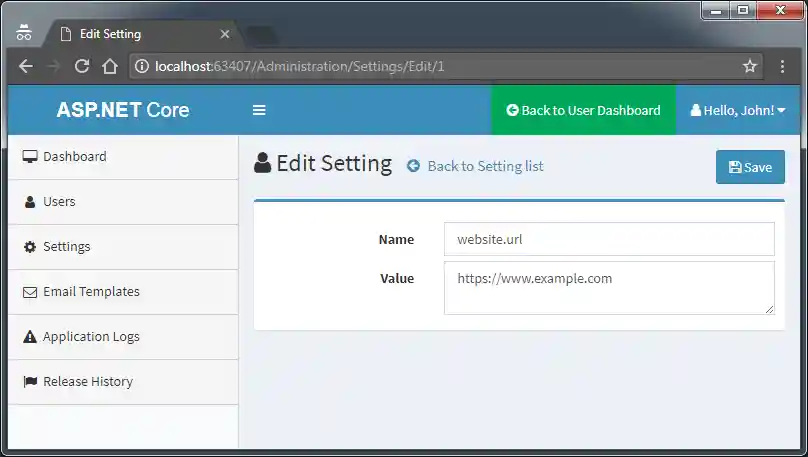This screenshot has width=808, height=457.
Task: Open the site information icon in address bar
Action: click(x=142, y=66)
